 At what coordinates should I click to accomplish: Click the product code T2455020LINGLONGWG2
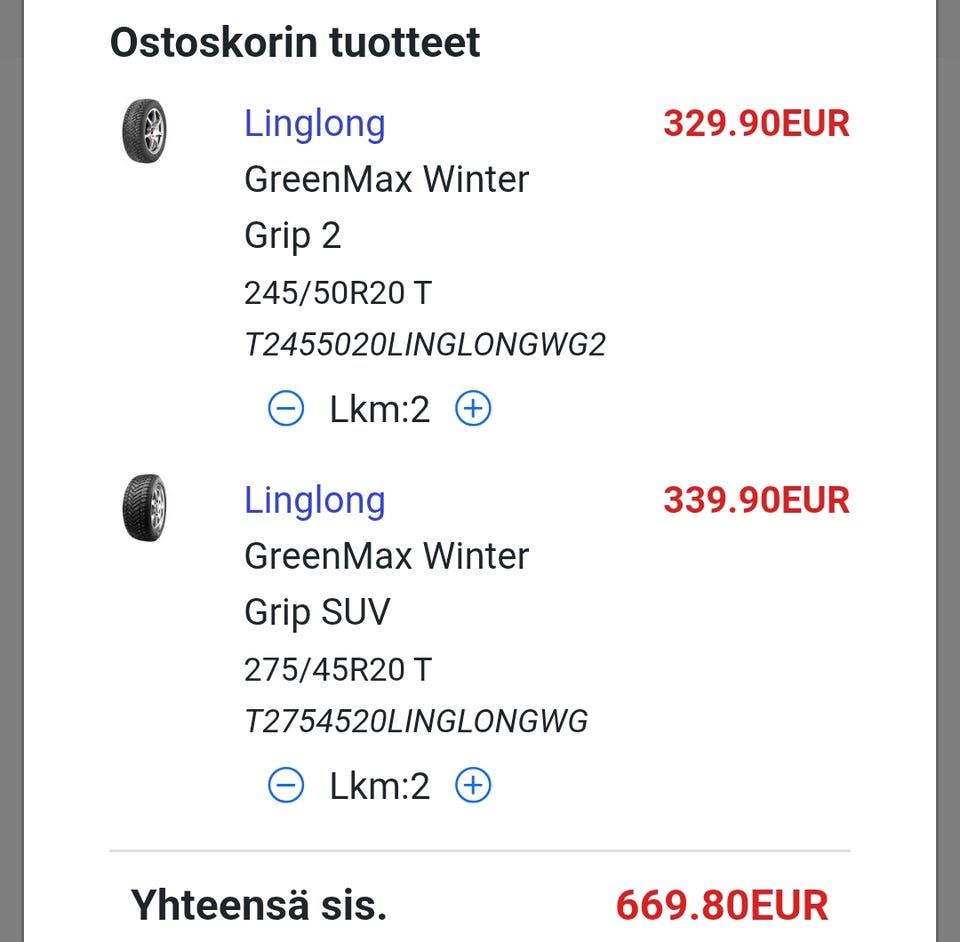(425, 345)
